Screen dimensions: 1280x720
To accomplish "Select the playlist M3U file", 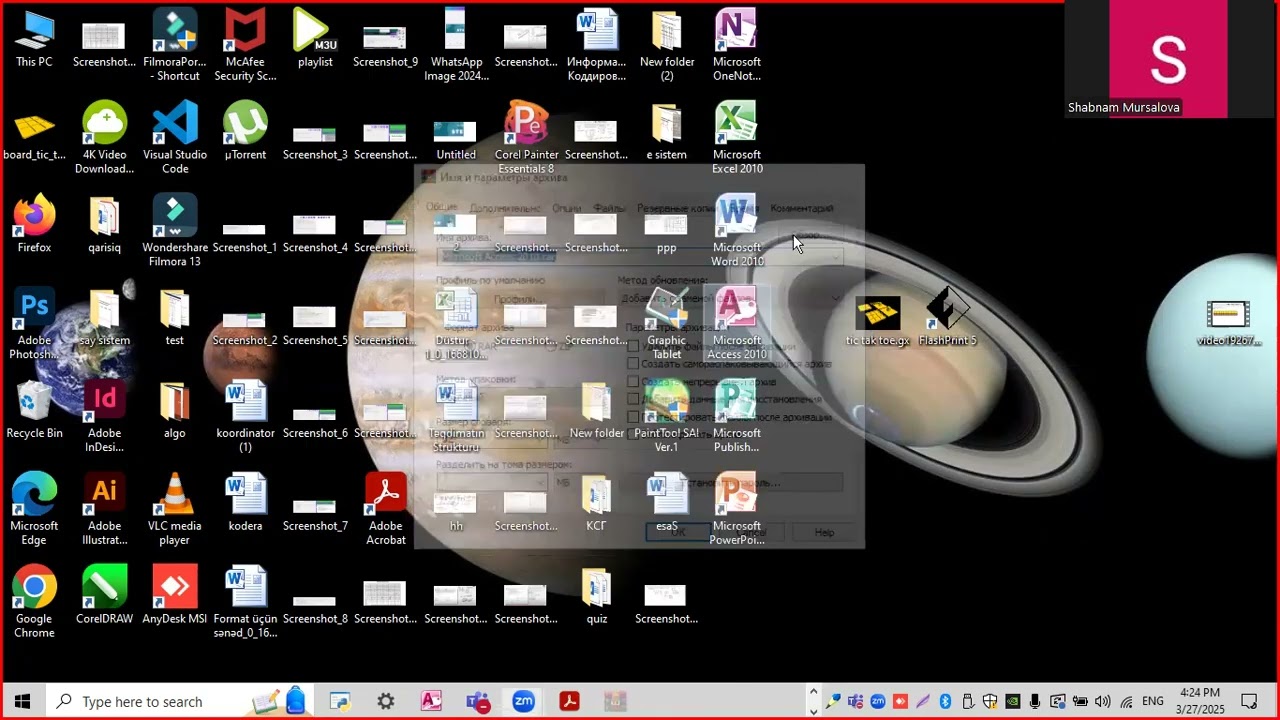I will click(x=315, y=40).
